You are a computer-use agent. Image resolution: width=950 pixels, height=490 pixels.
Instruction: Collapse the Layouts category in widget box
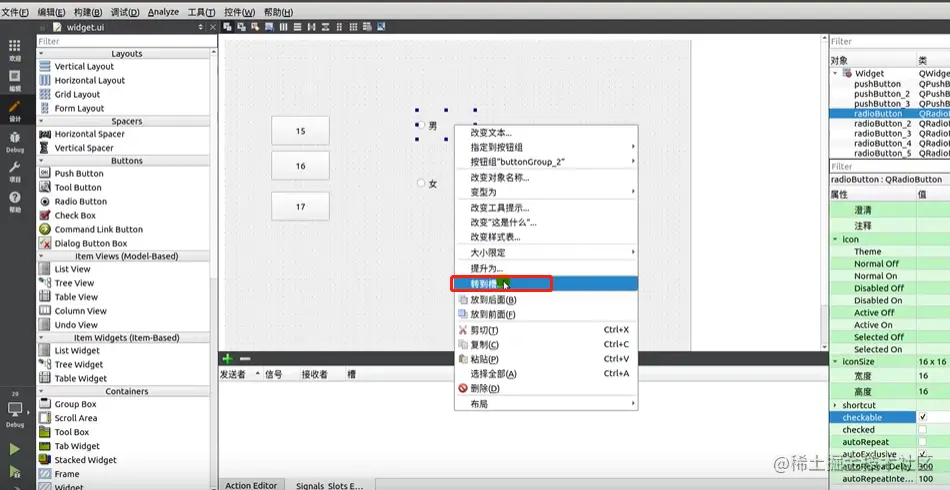[41, 54]
